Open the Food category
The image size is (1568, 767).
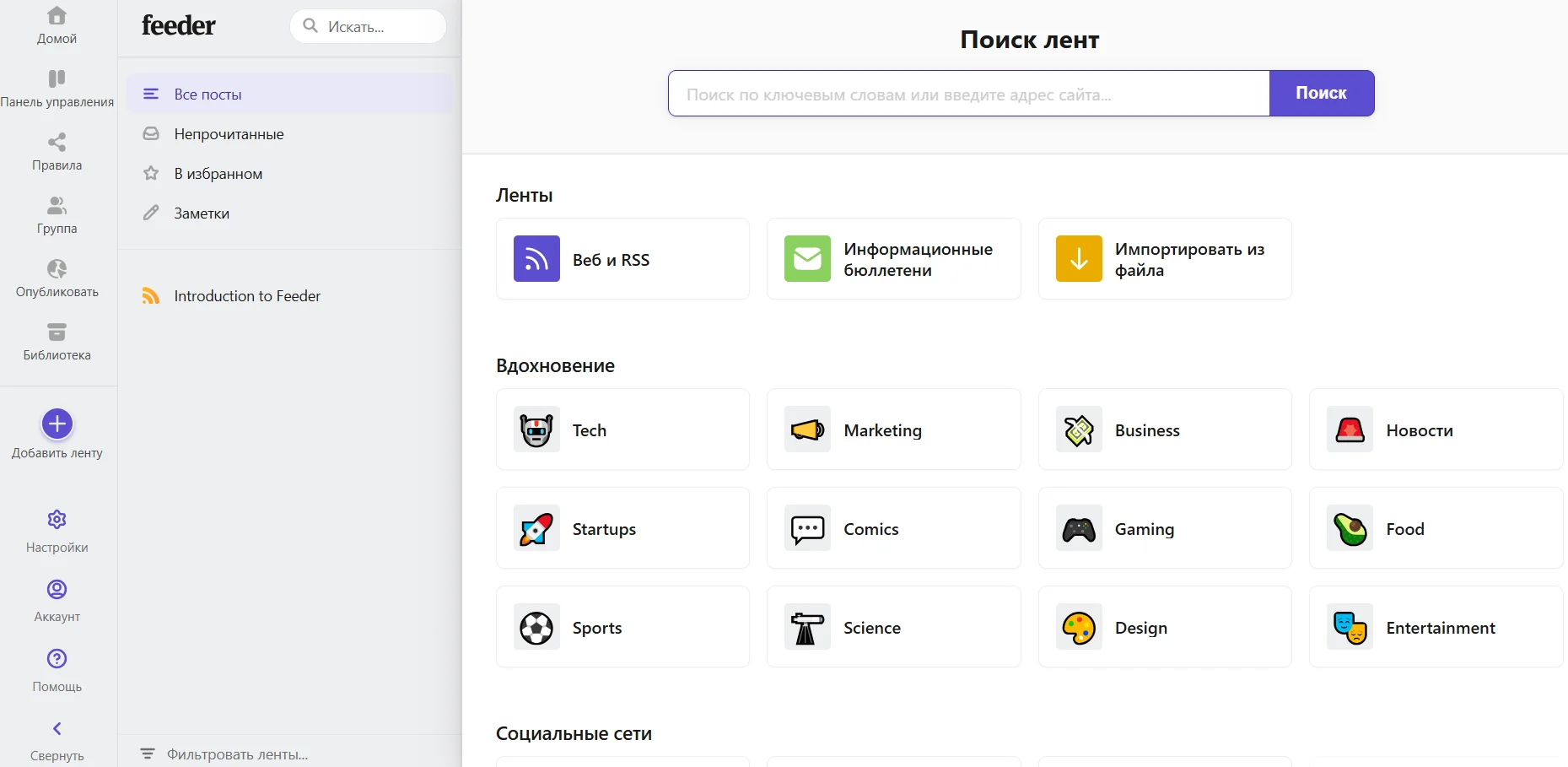point(1436,528)
